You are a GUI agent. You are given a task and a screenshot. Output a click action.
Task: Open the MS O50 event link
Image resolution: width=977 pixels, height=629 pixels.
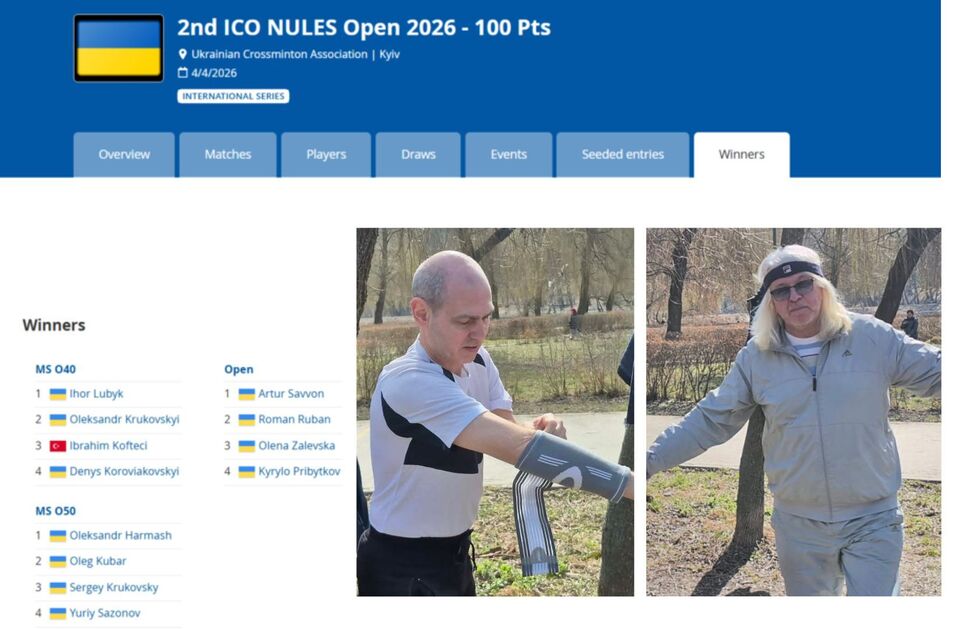click(55, 511)
